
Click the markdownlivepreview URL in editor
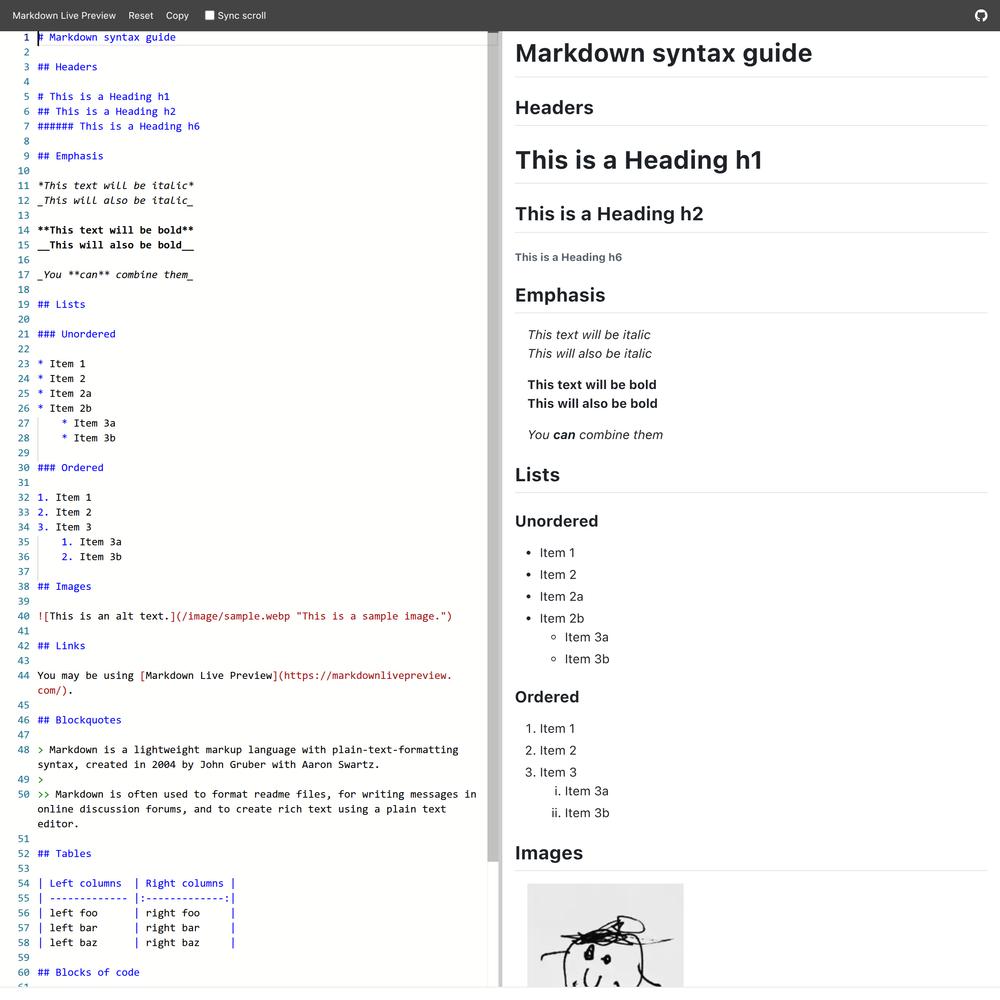tap(367, 675)
